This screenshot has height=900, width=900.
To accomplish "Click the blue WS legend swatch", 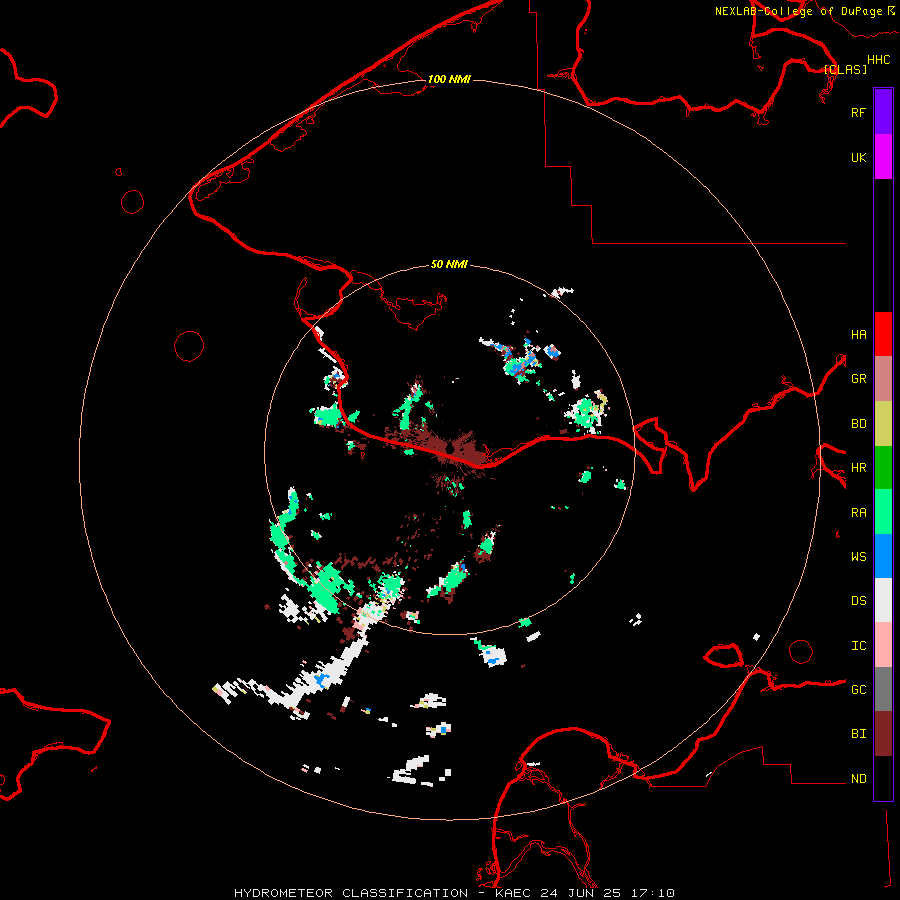I will 883,556.
